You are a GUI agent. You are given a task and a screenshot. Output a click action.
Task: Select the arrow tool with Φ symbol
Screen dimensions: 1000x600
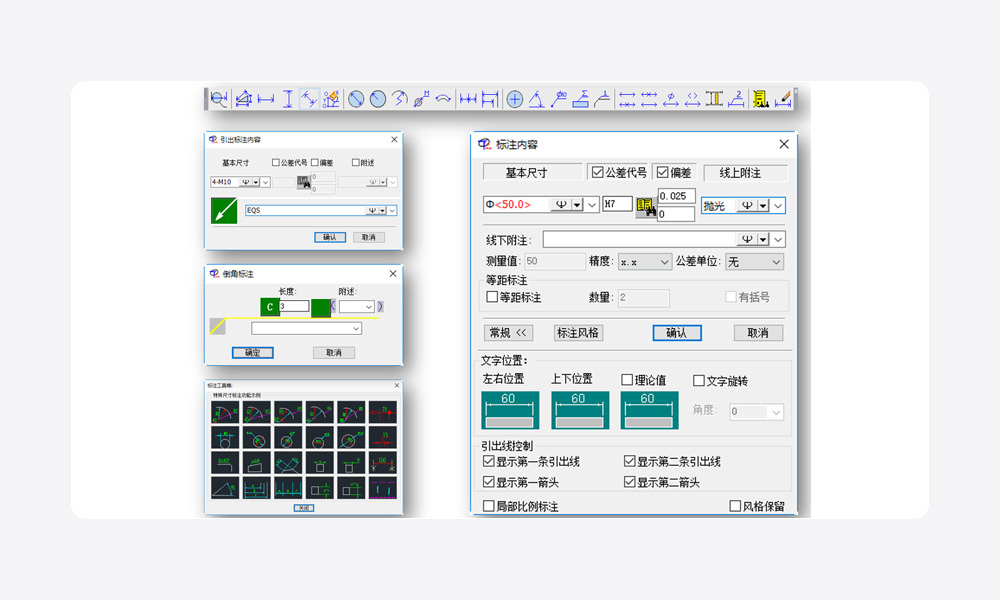(670, 99)
